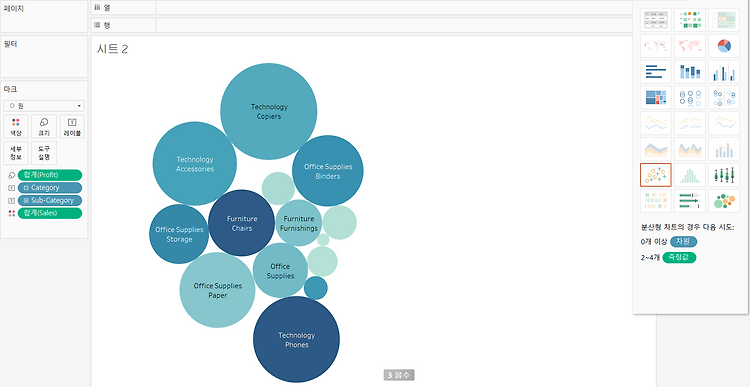Choose the Gantt chart type

(x=656, y=201)
